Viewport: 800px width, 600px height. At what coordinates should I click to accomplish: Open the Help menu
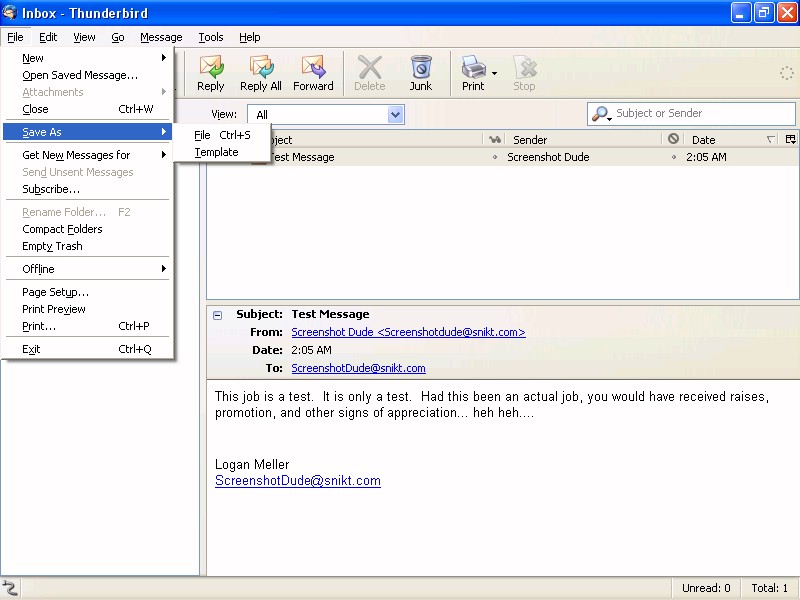tap(249, 37)
